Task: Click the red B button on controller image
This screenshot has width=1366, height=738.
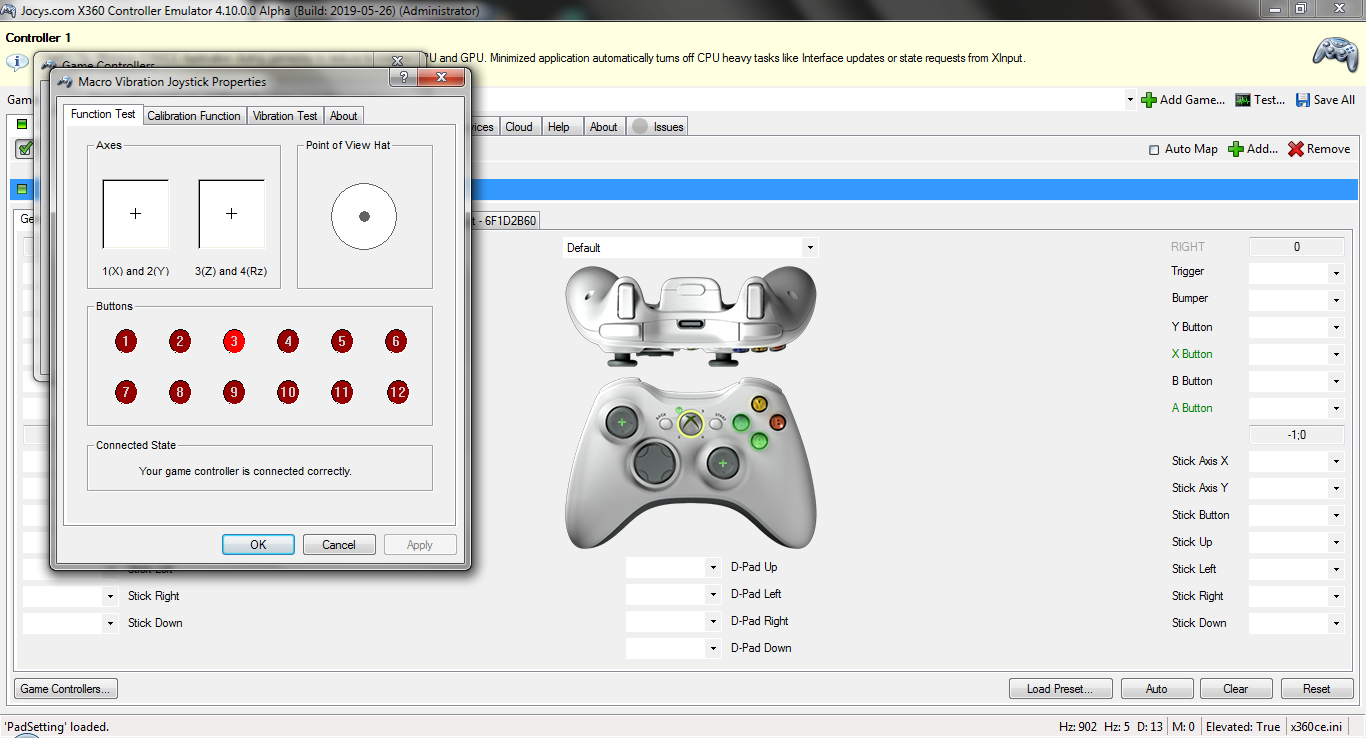Action: tap(778, 423)
